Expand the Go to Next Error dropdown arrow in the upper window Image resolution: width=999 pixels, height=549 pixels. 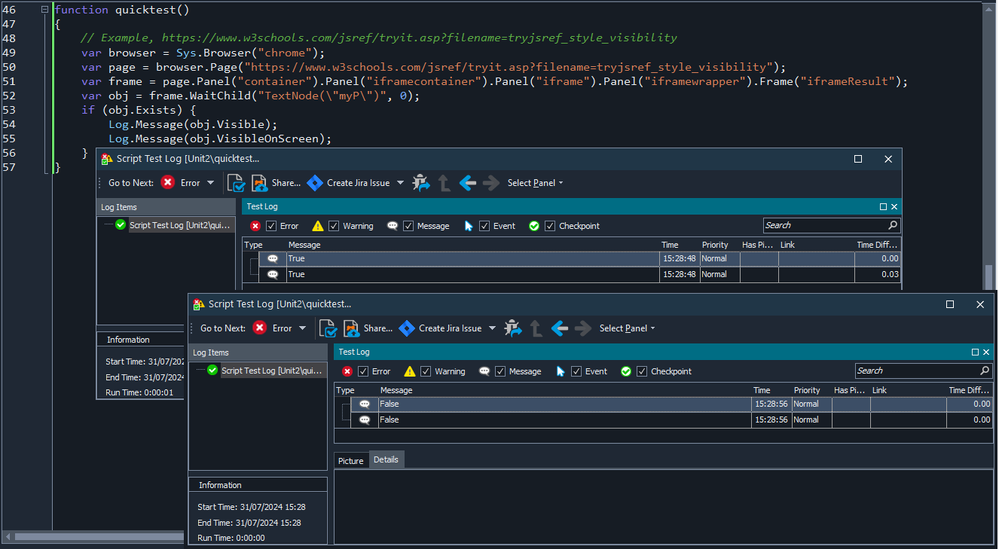click(x=211, y=183)
